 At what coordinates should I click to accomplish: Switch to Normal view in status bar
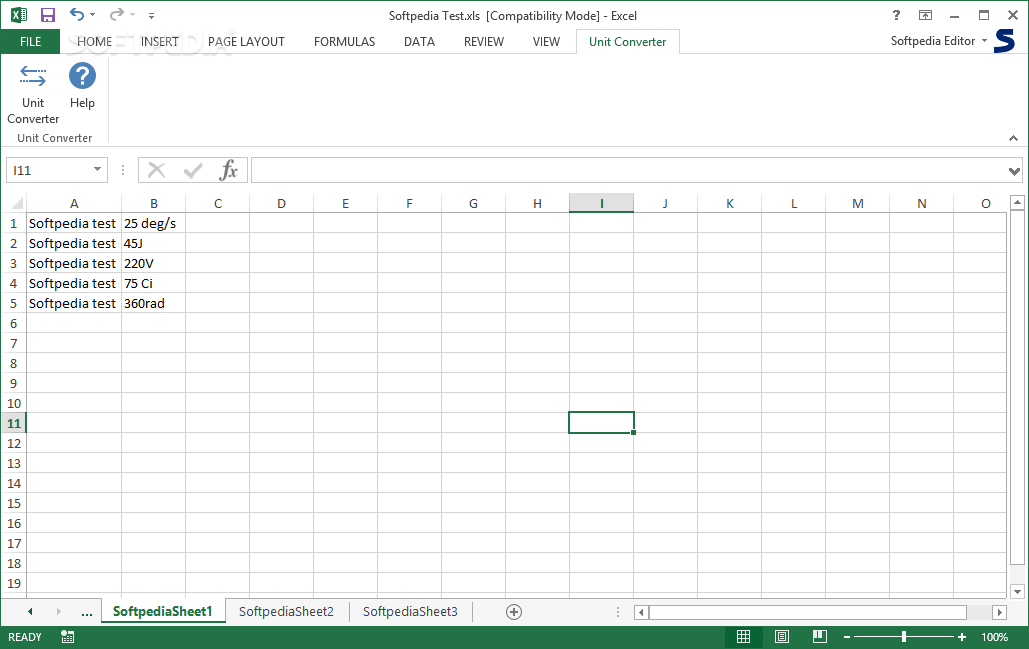coord(744,637)
